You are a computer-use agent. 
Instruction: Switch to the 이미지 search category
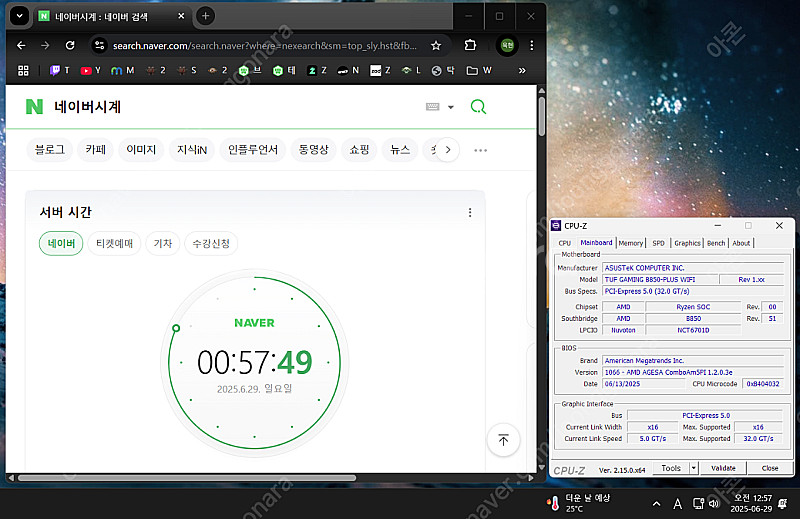pyautogui.click(x=141, y=150)
